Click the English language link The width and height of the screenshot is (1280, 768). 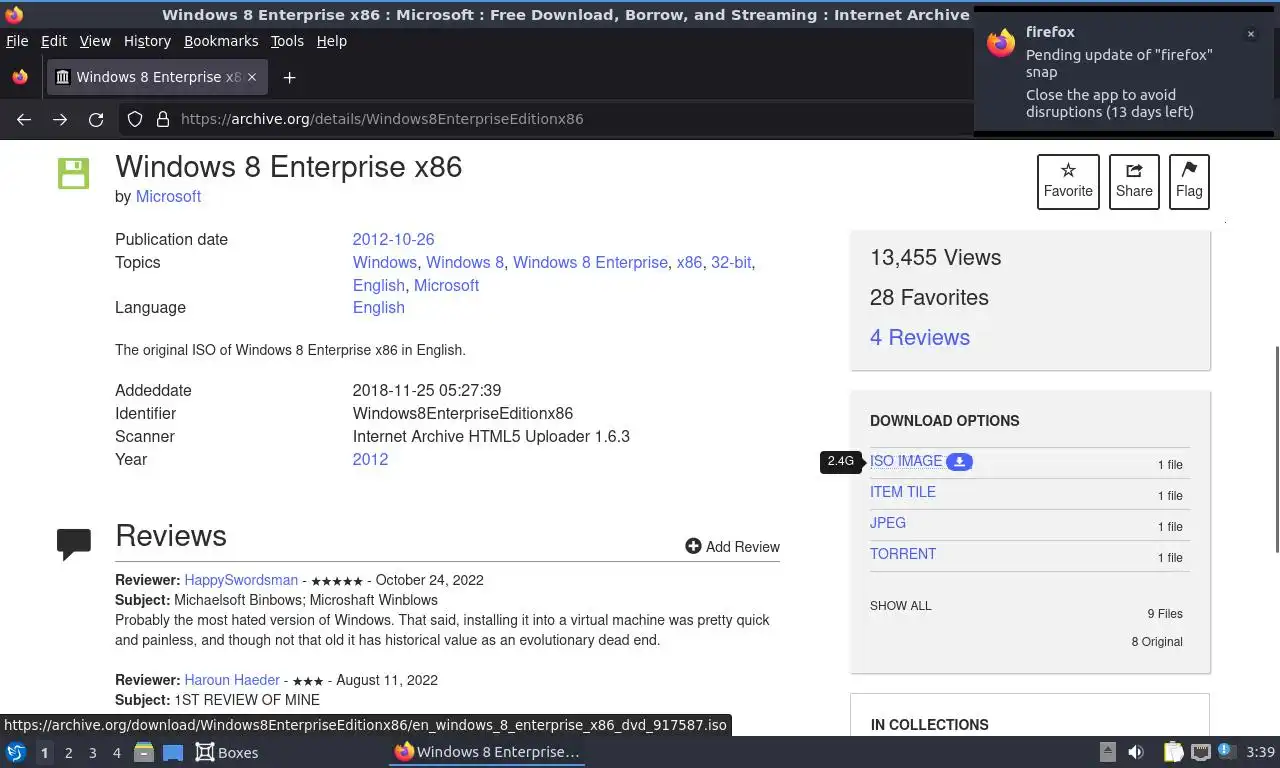click(378, 307)
